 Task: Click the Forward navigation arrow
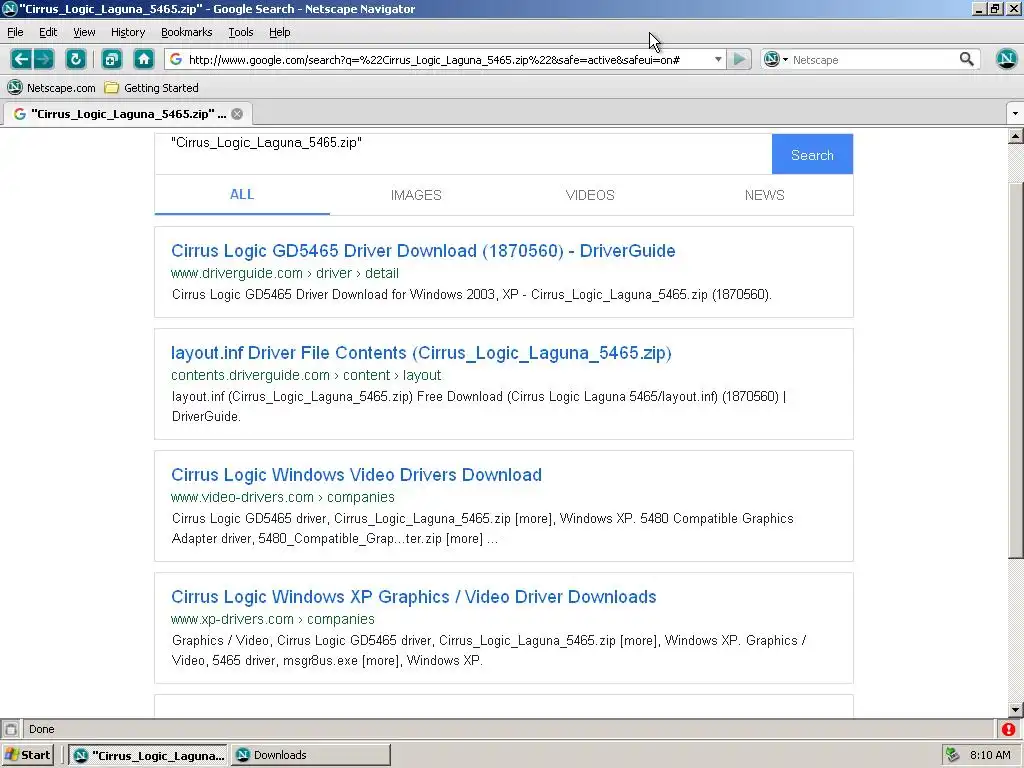tap(44, 59)
